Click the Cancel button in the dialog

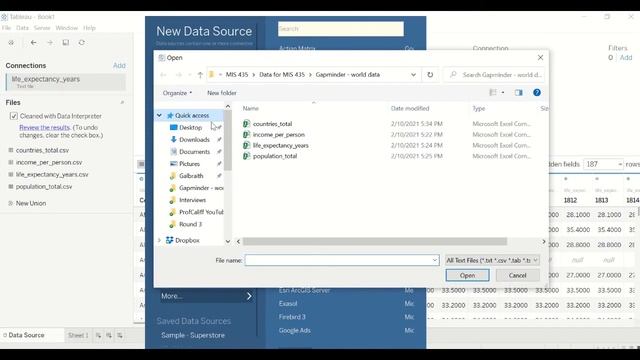click(518, 276)
